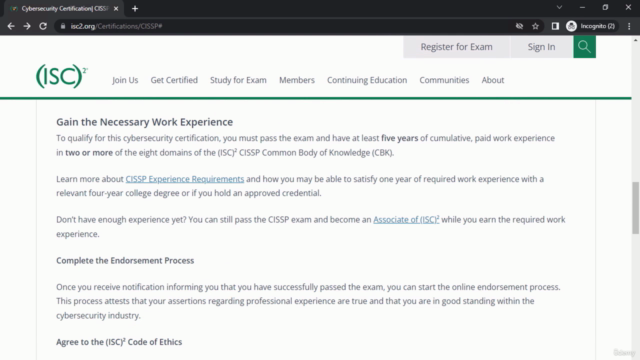
Task: Open the Join Us menu
Action: 125,80
